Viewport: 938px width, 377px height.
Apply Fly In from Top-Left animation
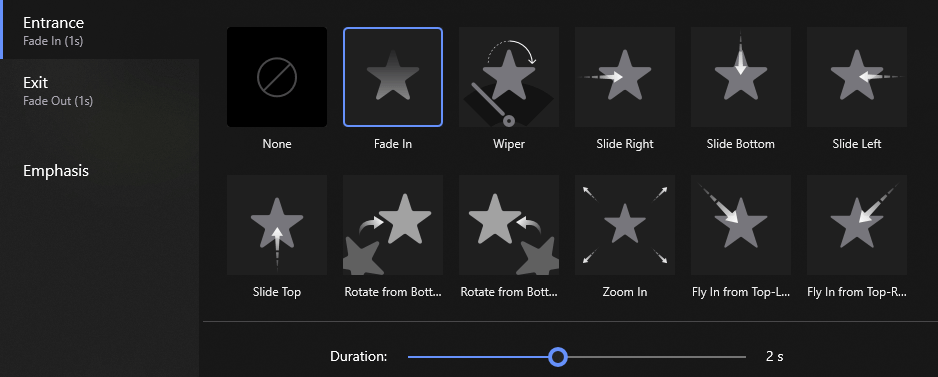741,225
